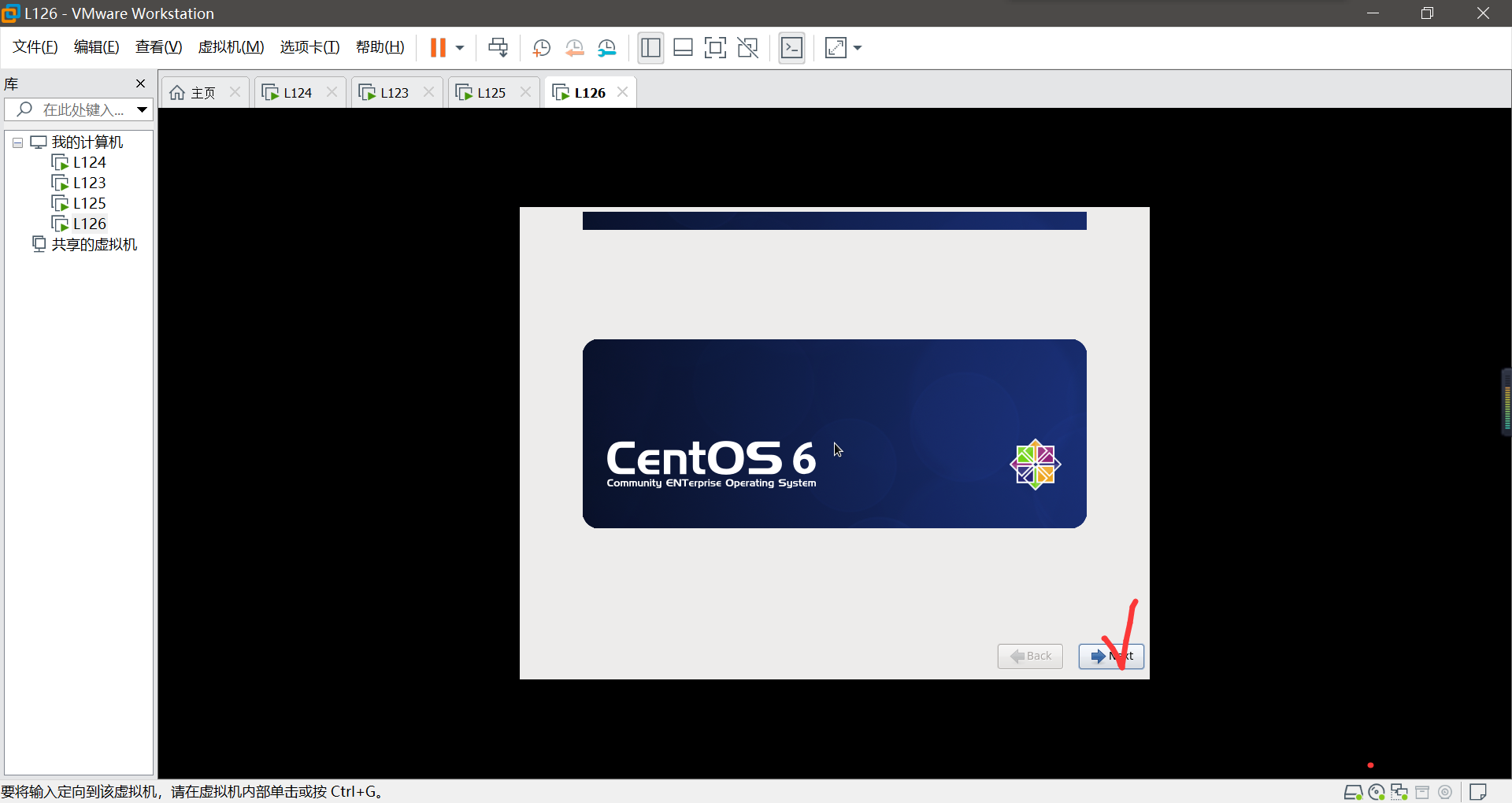Click the stretch guest display icon
This screenshot has height=803, width=1512.
pyautogui.click(x=836, y=48)
